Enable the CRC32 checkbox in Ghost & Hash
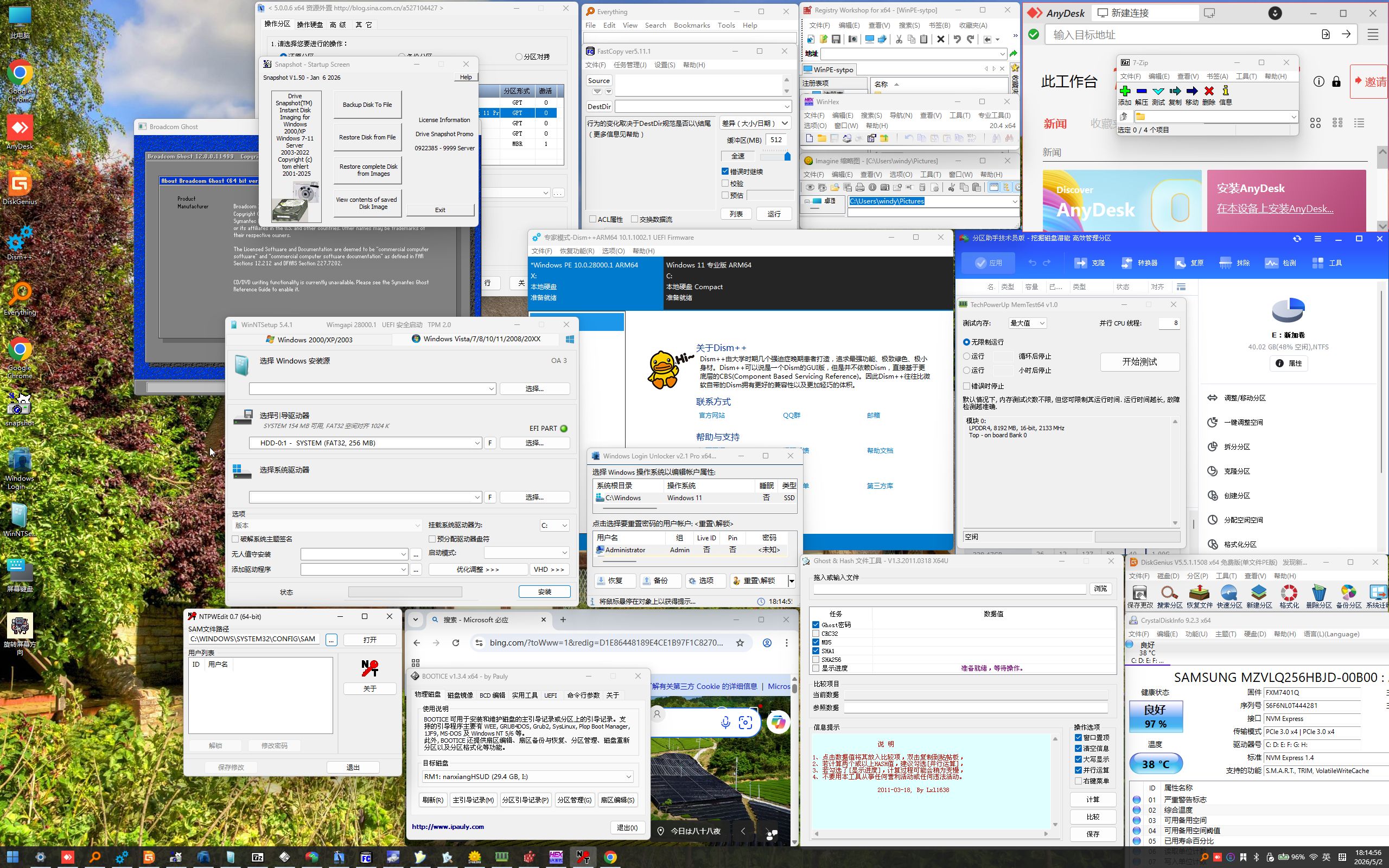The width and height of the screenshot is (1389, 868). [815, 634]
